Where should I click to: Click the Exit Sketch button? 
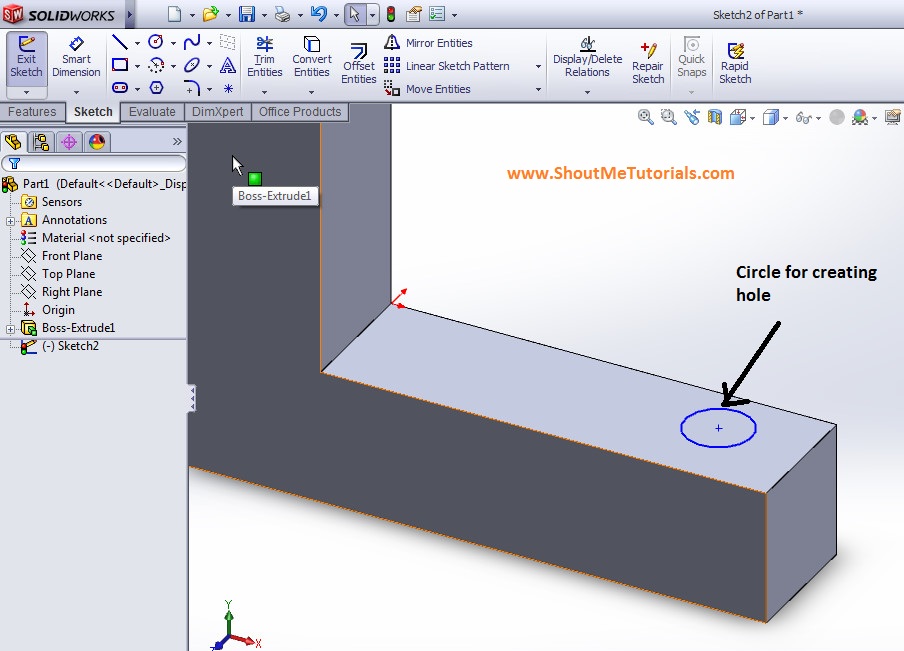point(27,58)
